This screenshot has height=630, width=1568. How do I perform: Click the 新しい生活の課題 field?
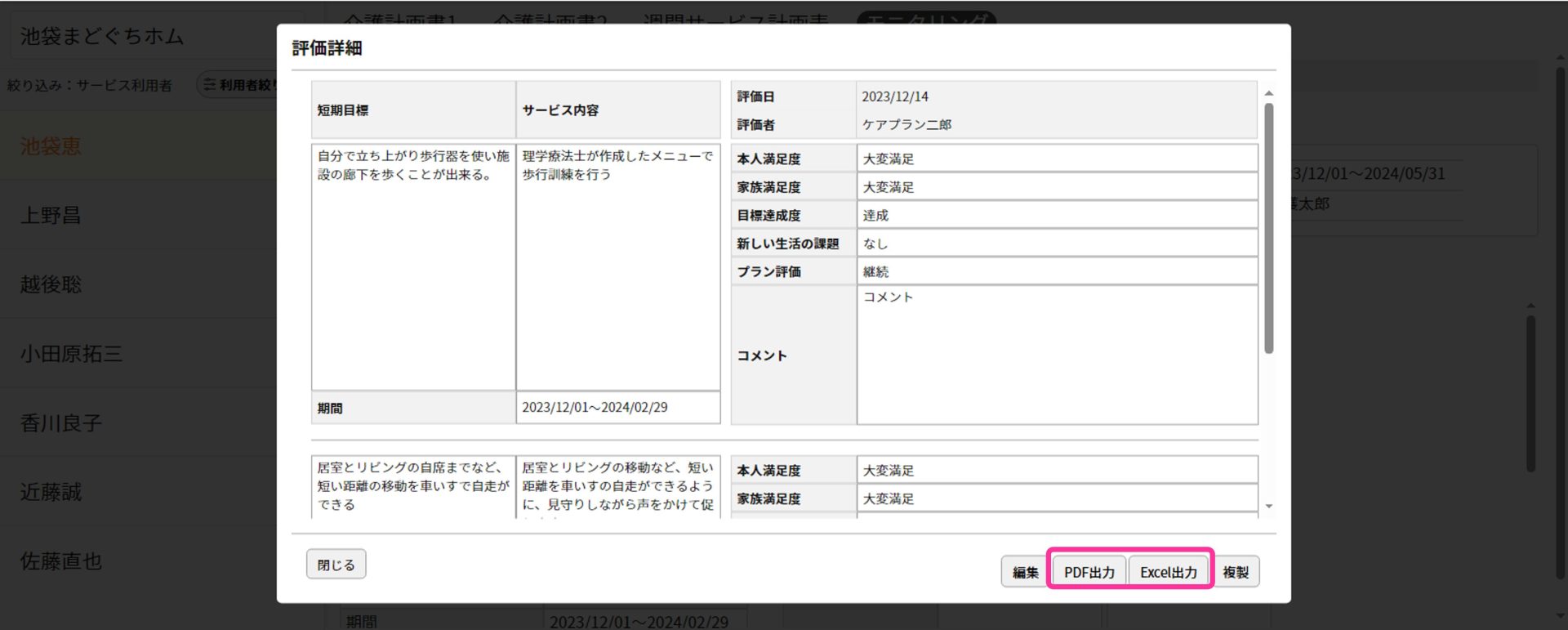tap(1056, 244)
